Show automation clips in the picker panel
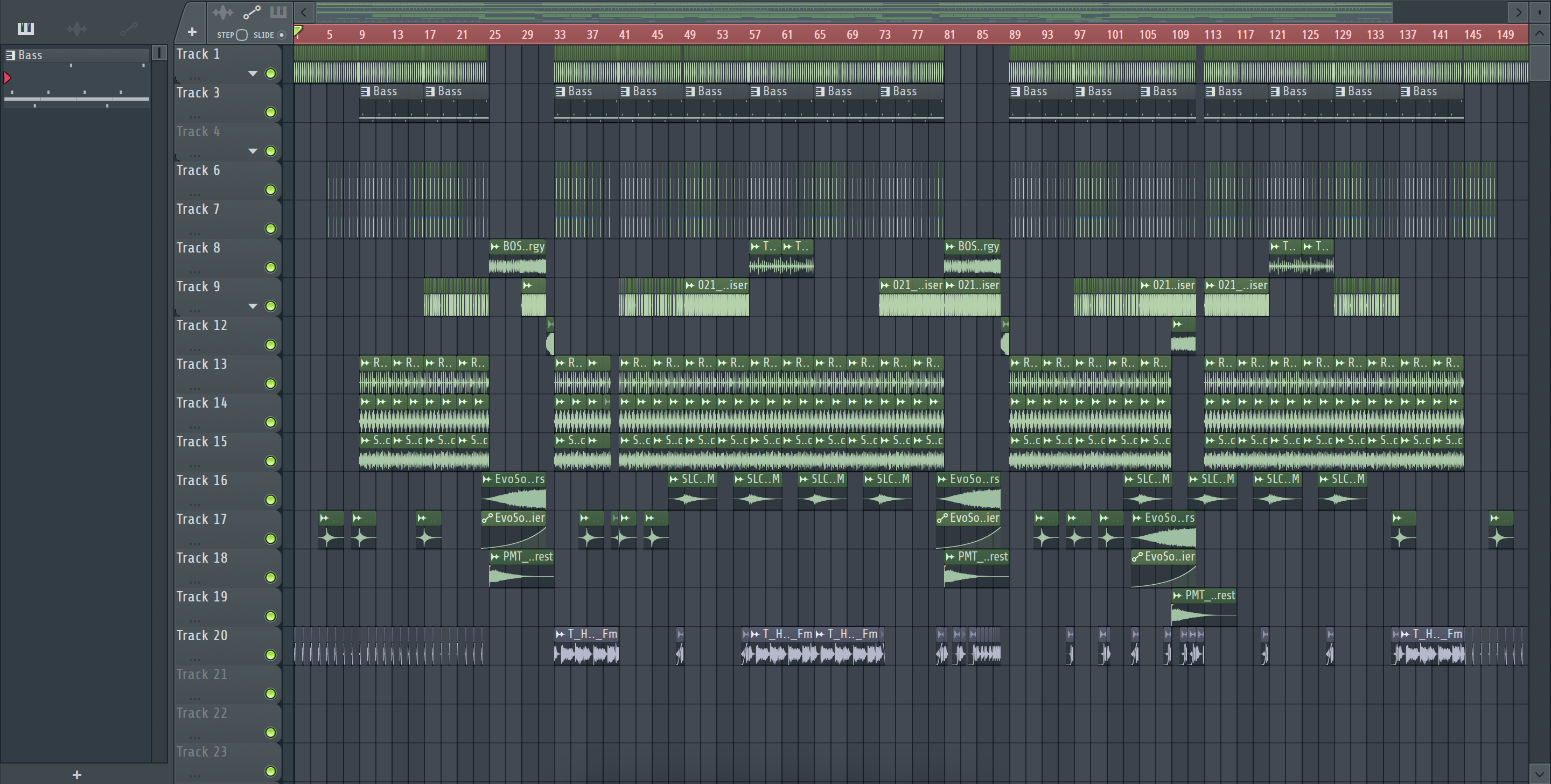The image size is (1551, 784). (x=128, y=29)
